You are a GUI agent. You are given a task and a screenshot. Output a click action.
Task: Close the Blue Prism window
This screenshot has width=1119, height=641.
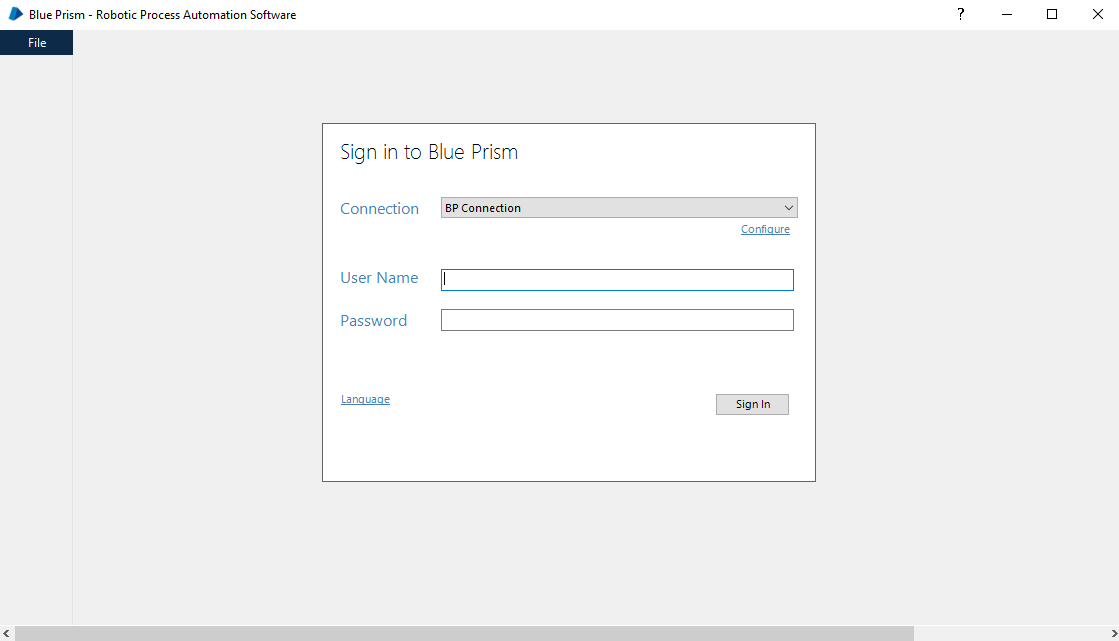click(x=1097, y=14)
